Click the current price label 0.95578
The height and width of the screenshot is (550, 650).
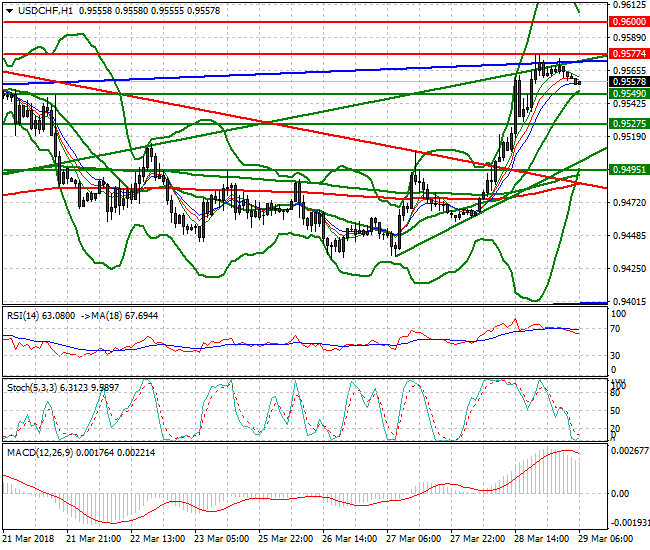coord(629,82)
